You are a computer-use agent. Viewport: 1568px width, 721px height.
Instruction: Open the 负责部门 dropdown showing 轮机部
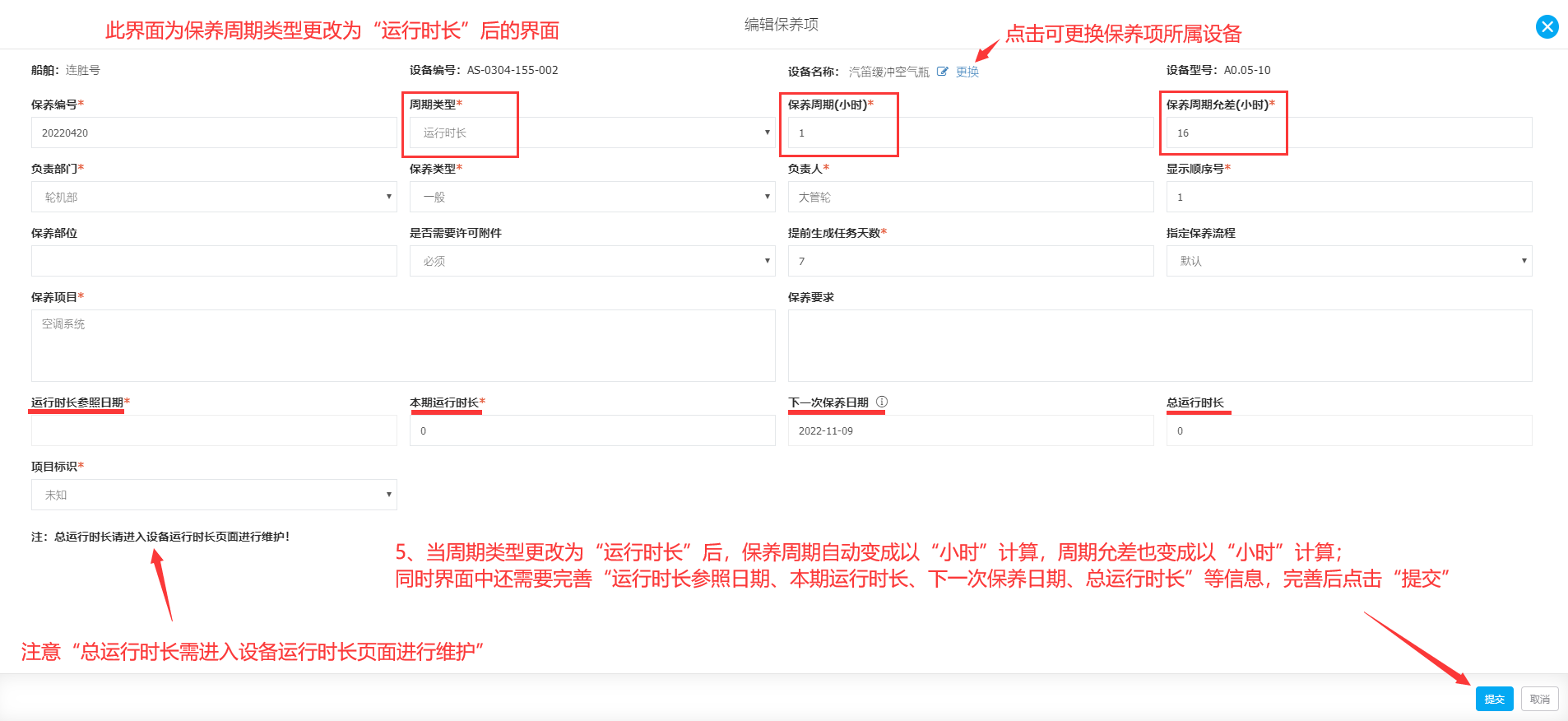tap(214, 197)
